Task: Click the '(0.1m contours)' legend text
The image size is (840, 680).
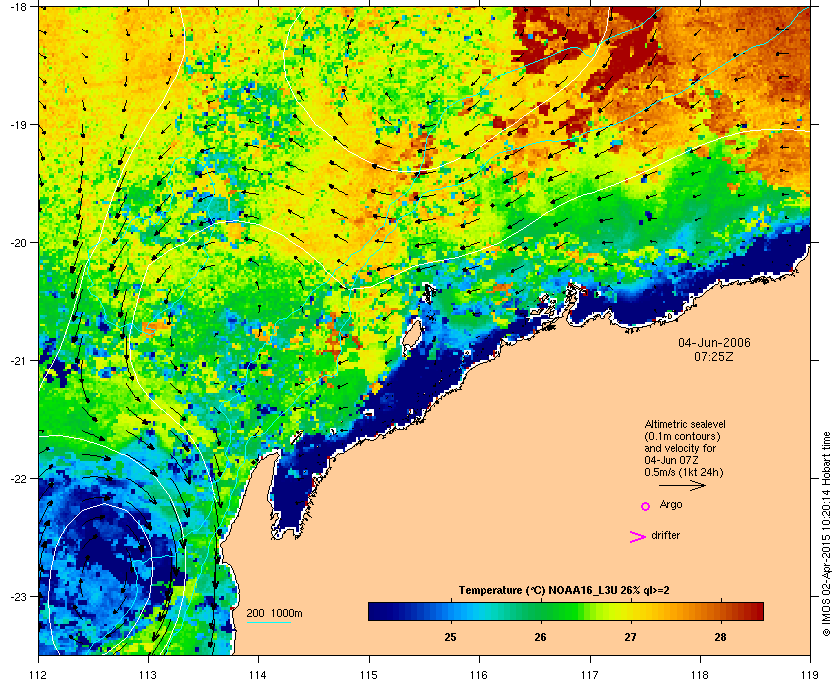Action: pyautogui.click(x=682, y=436)
